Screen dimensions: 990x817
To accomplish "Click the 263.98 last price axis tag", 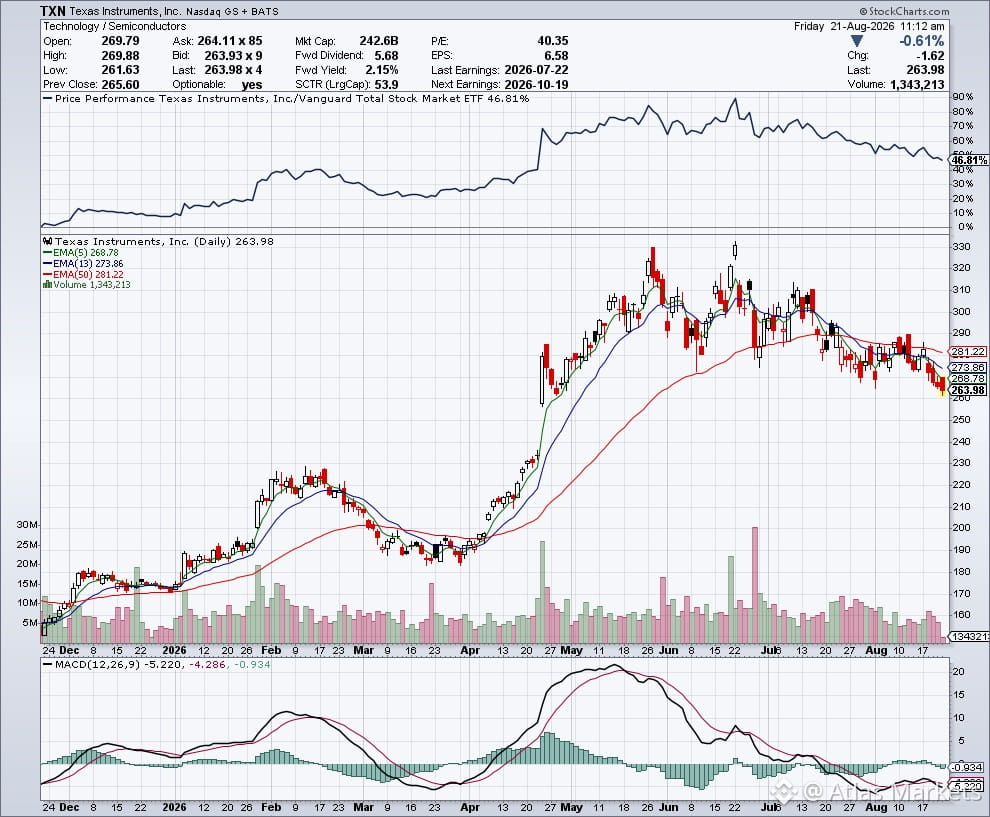I will pyautogui.click(x=969, y=390).
